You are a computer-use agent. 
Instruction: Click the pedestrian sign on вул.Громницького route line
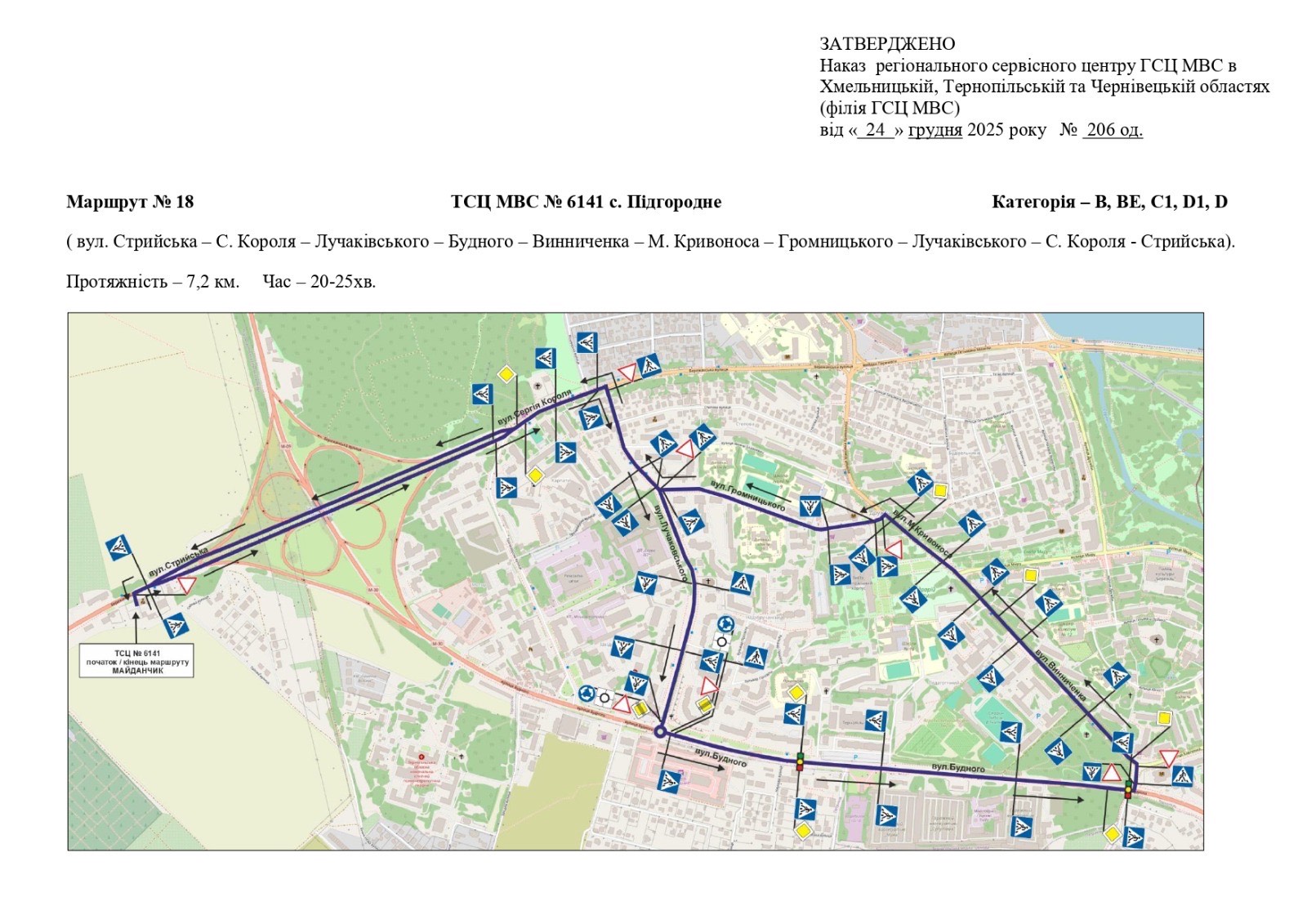click(810, 507)
